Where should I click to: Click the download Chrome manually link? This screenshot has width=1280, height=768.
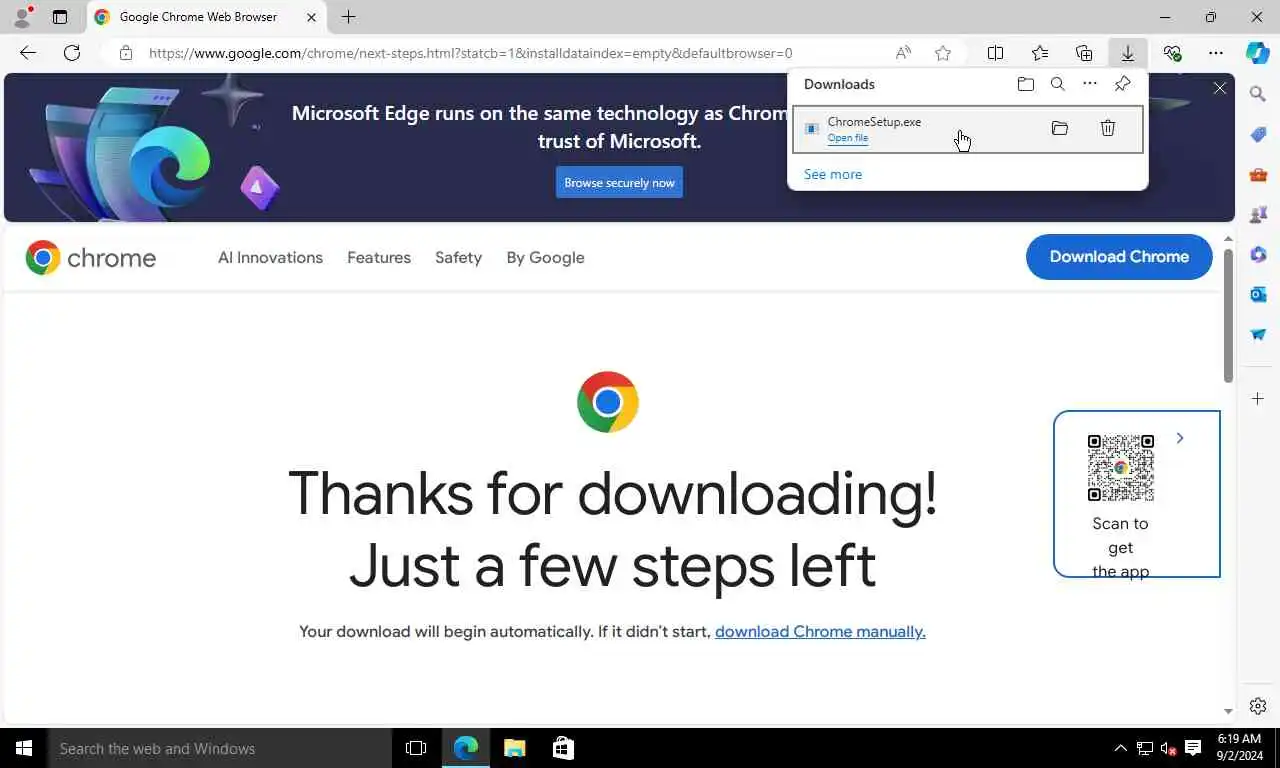[820, 631]
